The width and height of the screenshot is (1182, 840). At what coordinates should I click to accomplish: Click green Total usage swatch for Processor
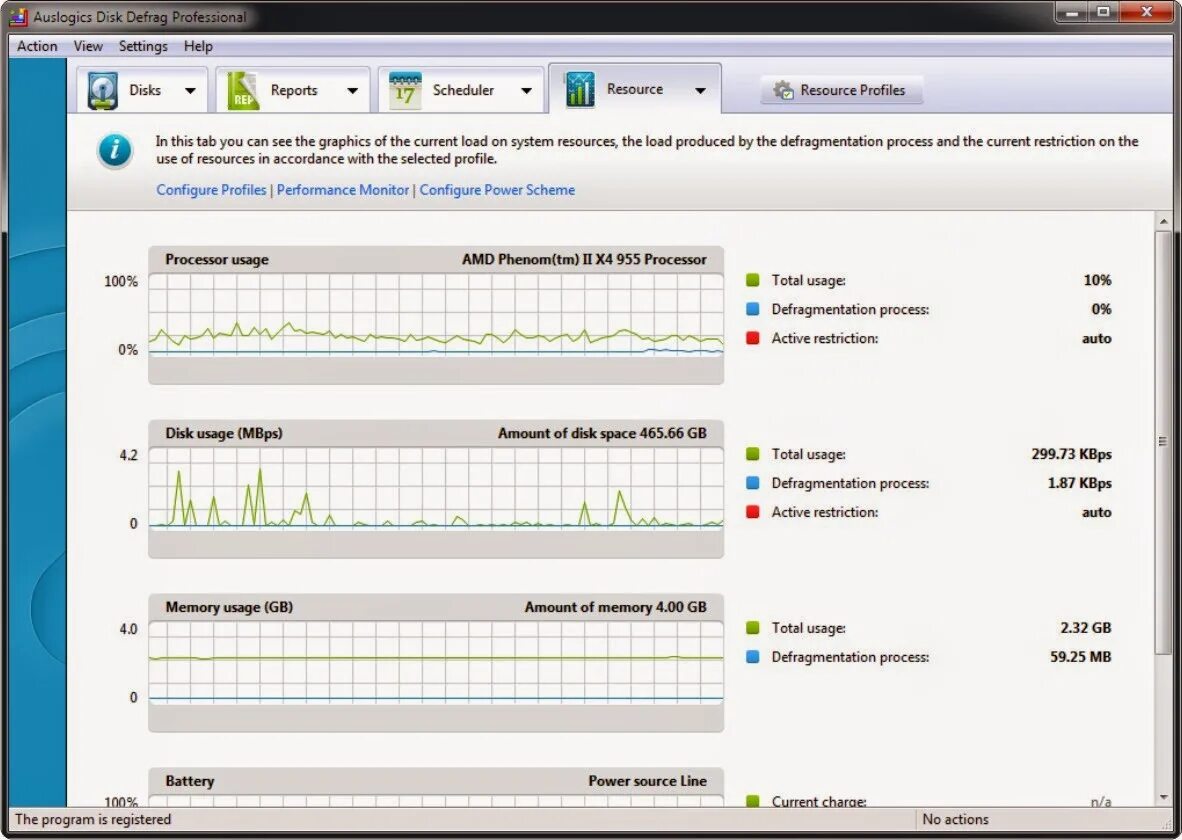[x=752, y=280]
